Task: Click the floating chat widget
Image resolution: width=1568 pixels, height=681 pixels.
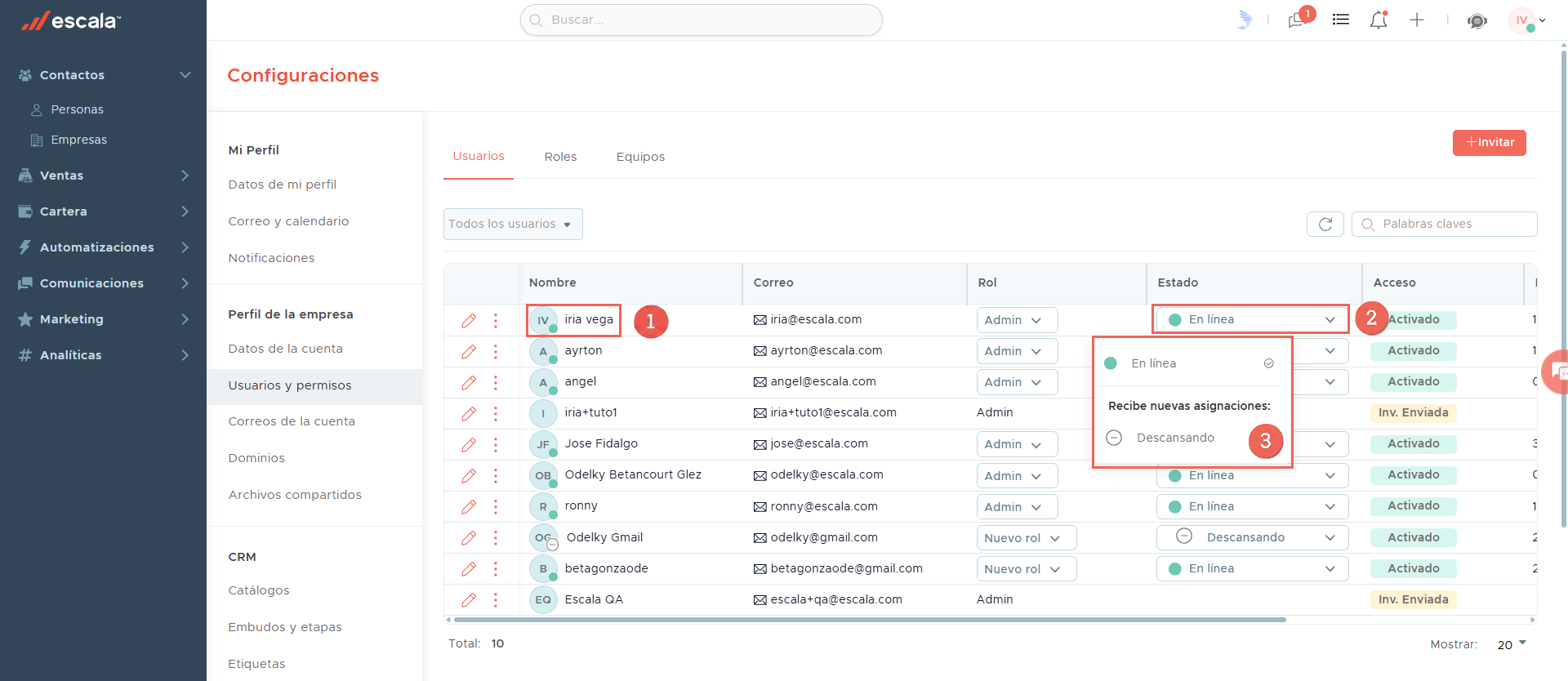Action: (1556, 372)
